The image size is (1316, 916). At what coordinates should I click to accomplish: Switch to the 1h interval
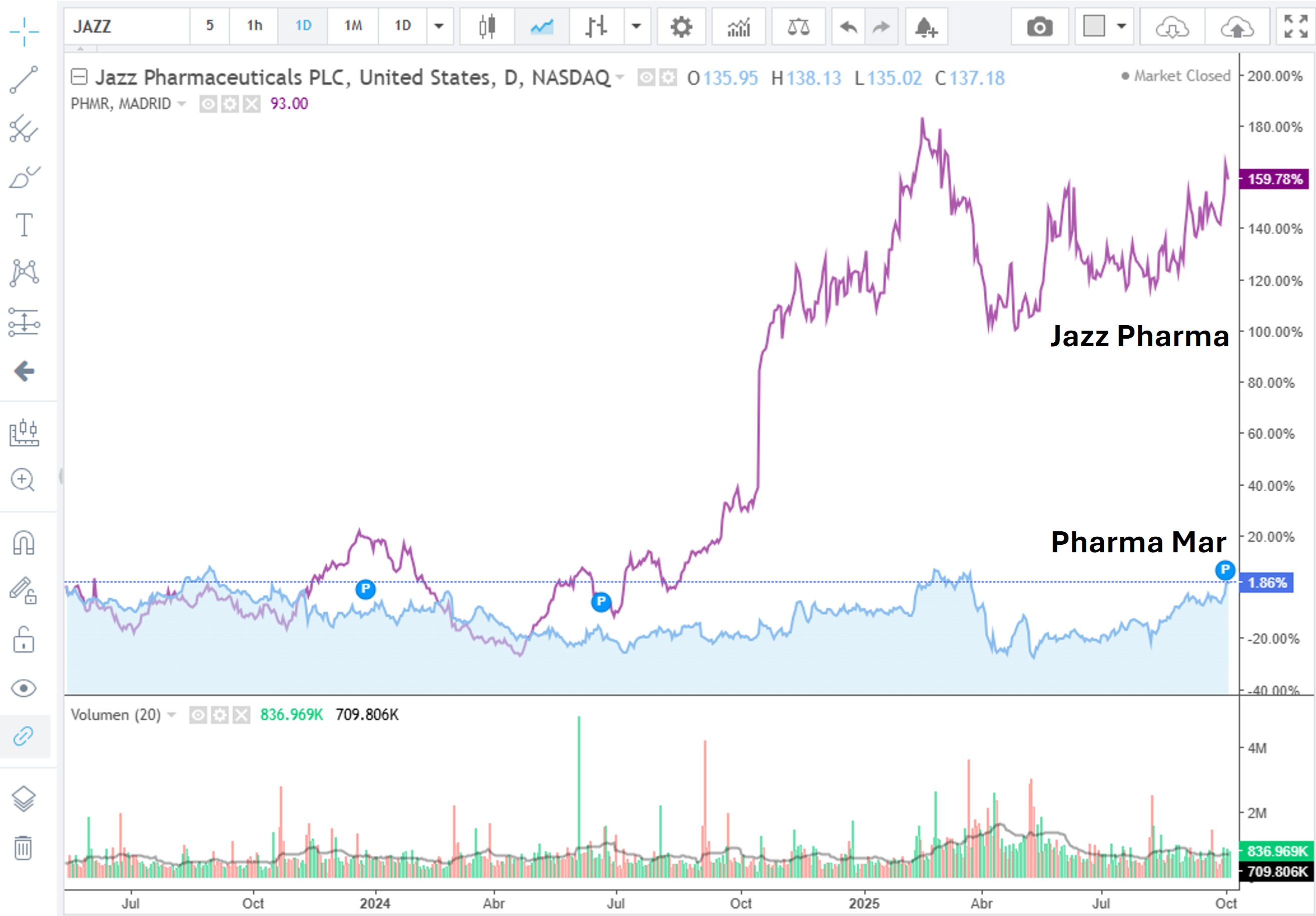[x=254, y=26]
